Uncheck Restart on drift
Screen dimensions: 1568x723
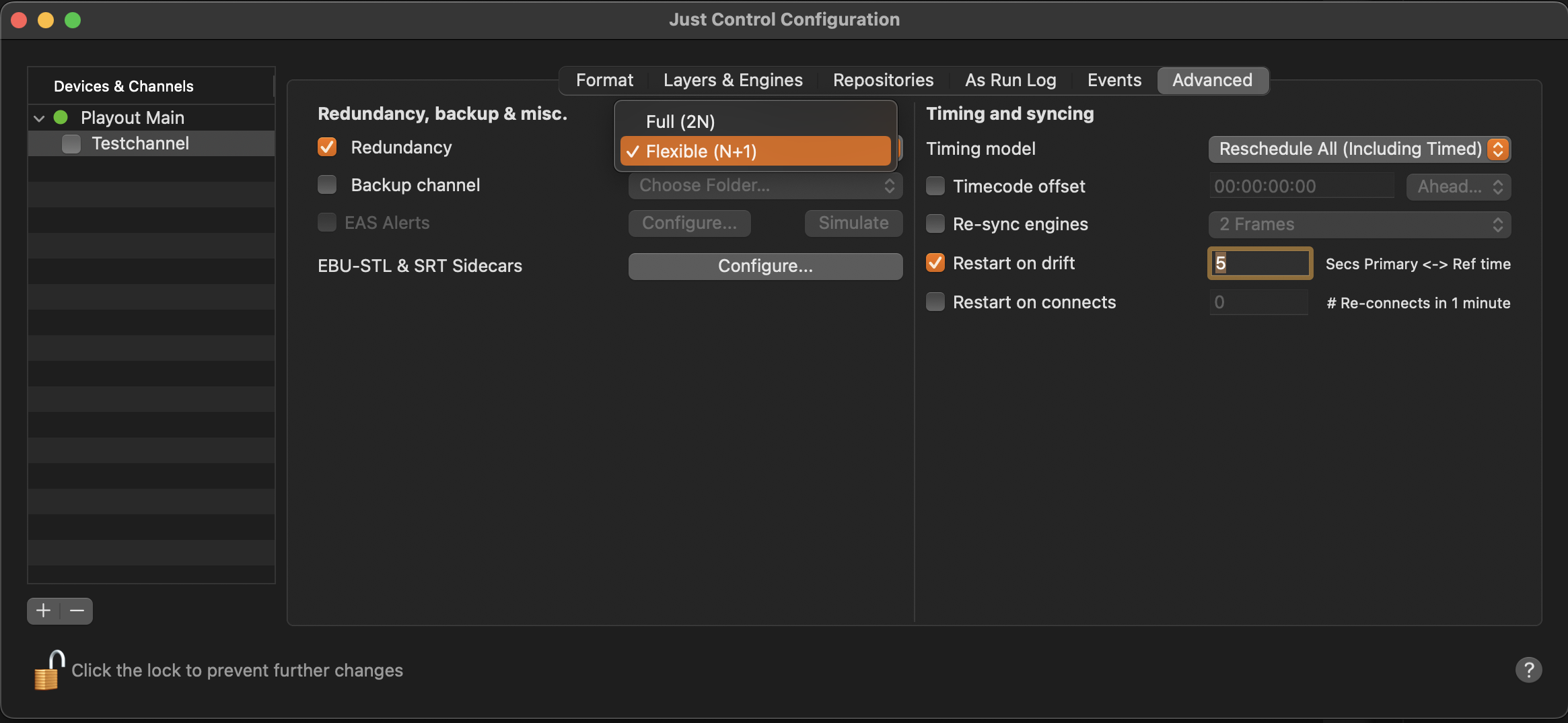point(935,263)
